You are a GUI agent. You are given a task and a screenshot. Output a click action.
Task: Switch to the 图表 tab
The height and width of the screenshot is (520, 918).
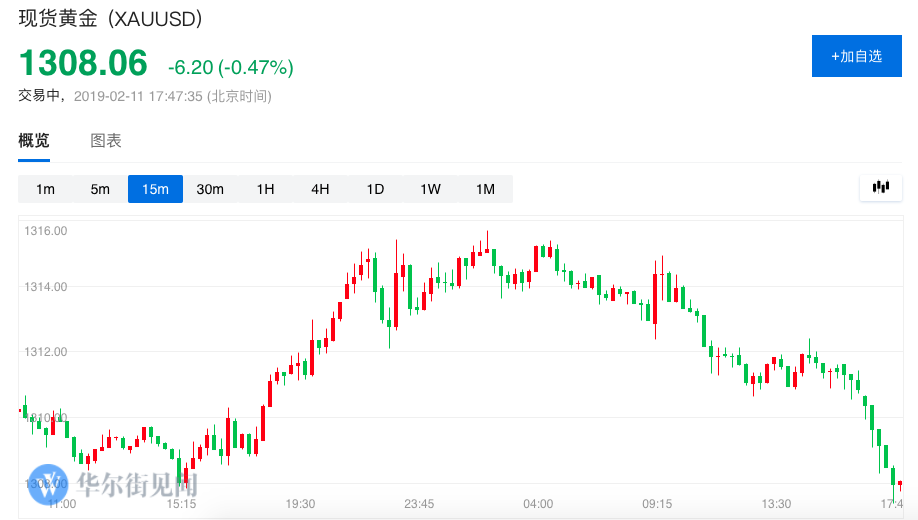(106, 141)
